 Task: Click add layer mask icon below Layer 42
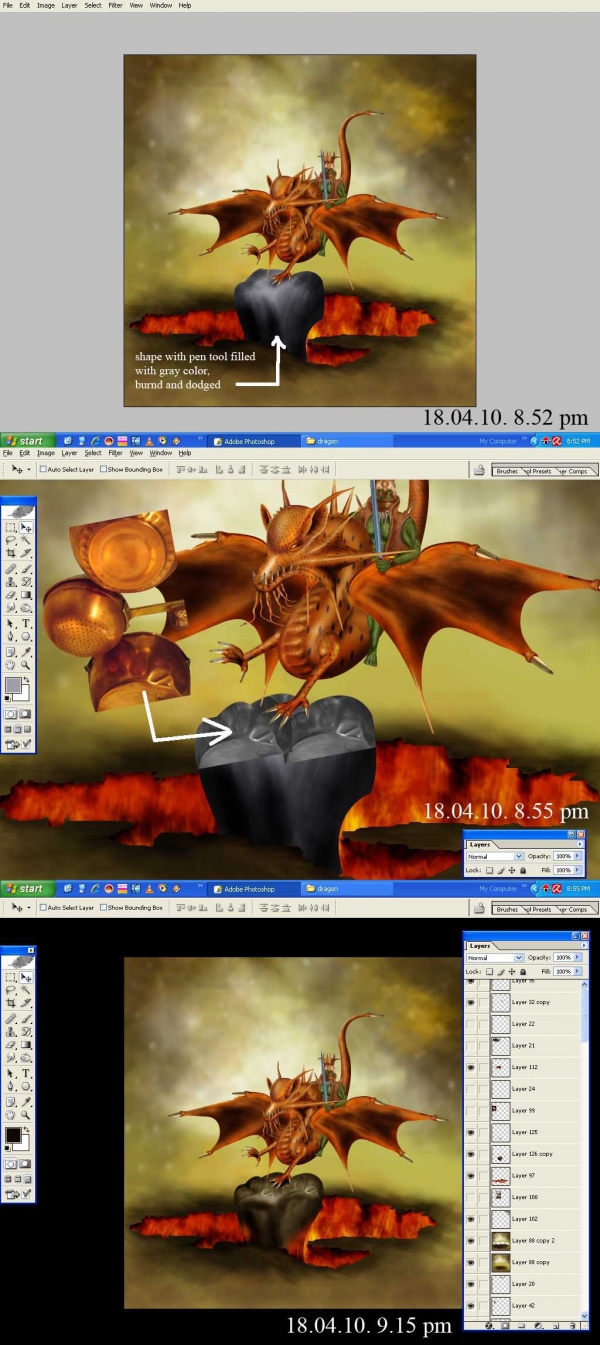click(x=505, y=1325)
